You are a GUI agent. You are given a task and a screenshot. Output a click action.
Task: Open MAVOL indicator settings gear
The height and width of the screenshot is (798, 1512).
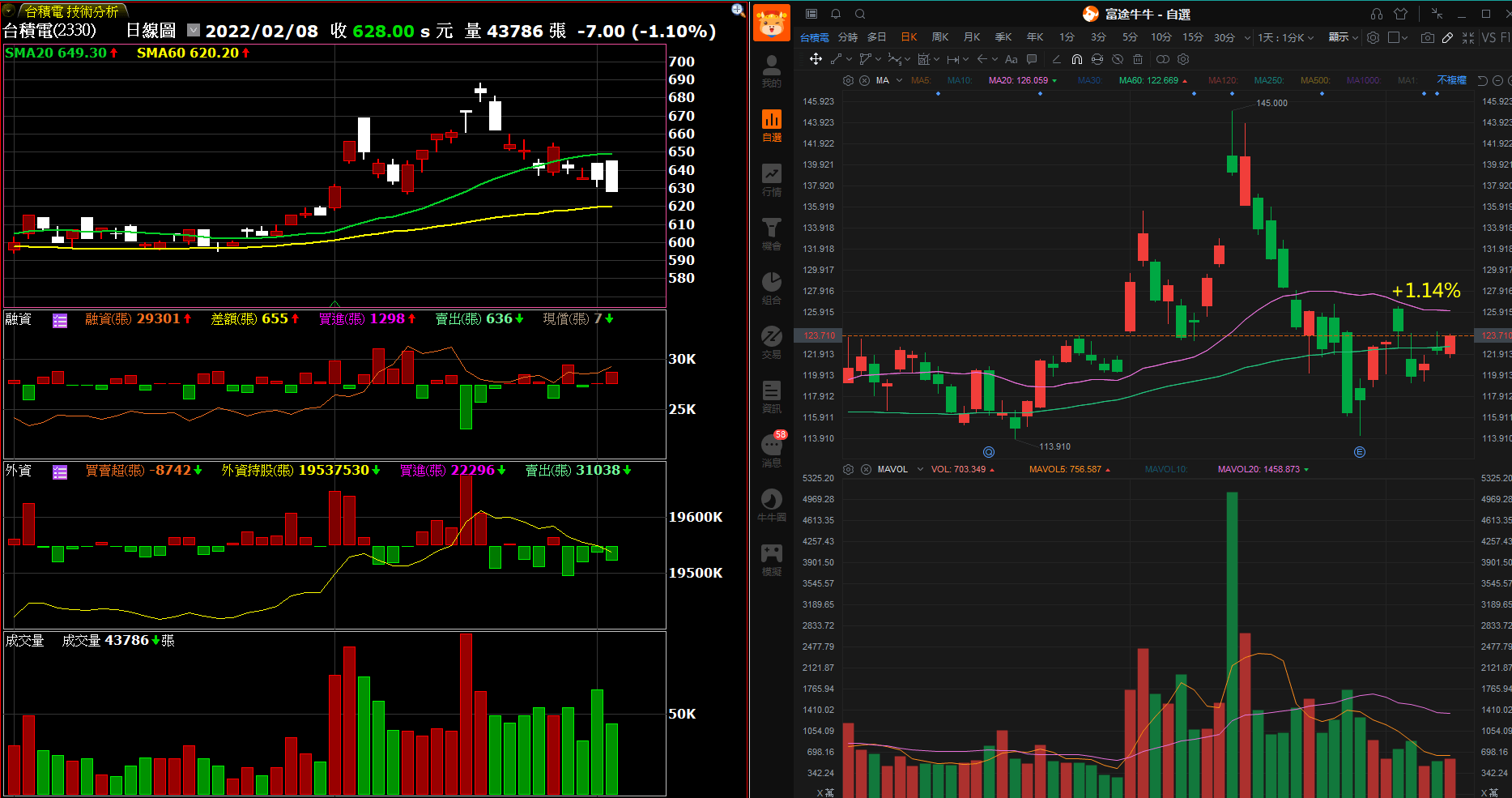pos(848,469)
